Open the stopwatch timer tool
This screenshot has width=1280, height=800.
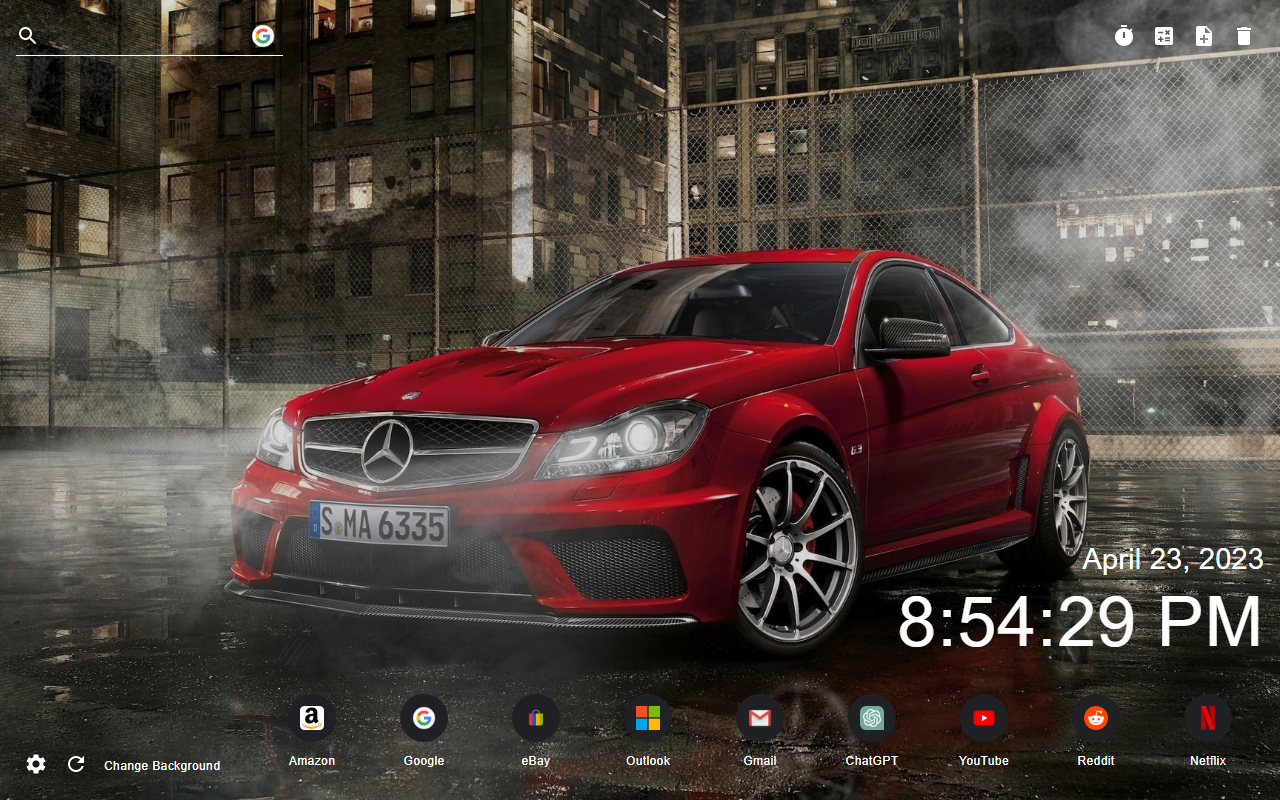(x=1123, y=35)
